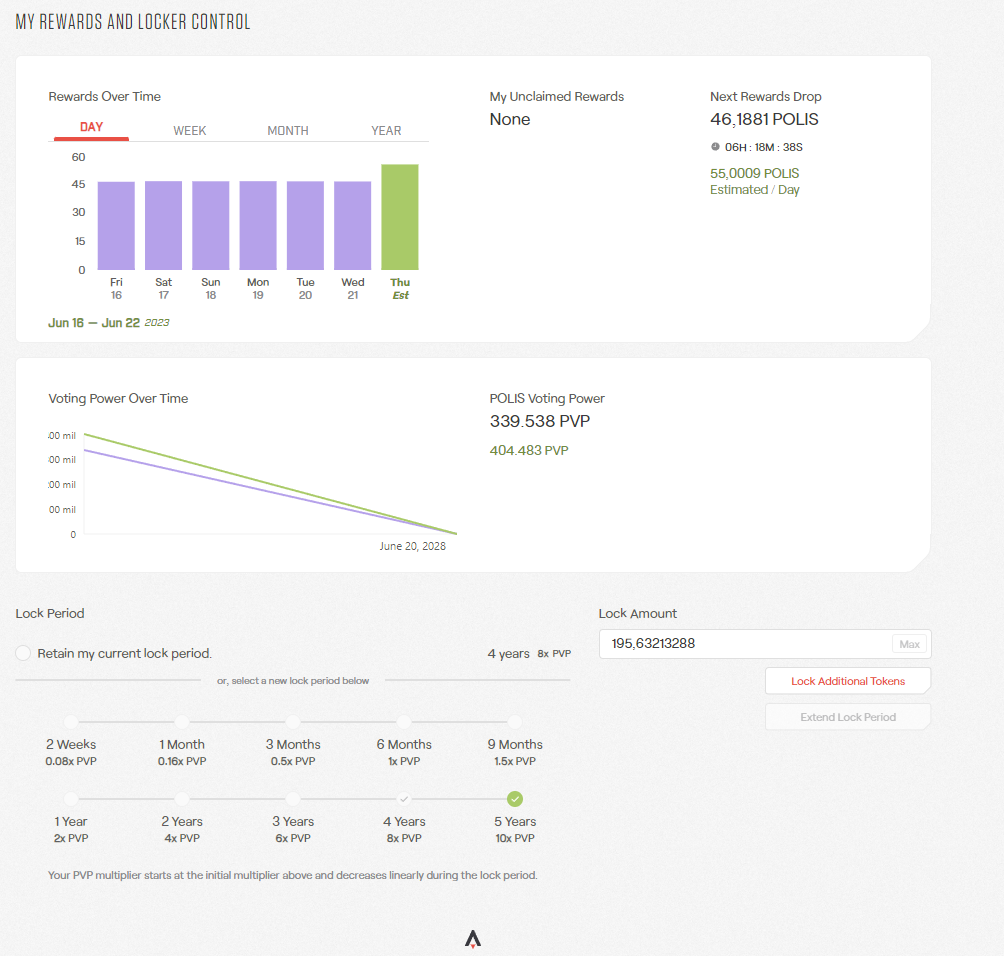Select the 2 Weeks lock period
The height and width of the screenshot is (956, 1004).
[x=71, y=722]
